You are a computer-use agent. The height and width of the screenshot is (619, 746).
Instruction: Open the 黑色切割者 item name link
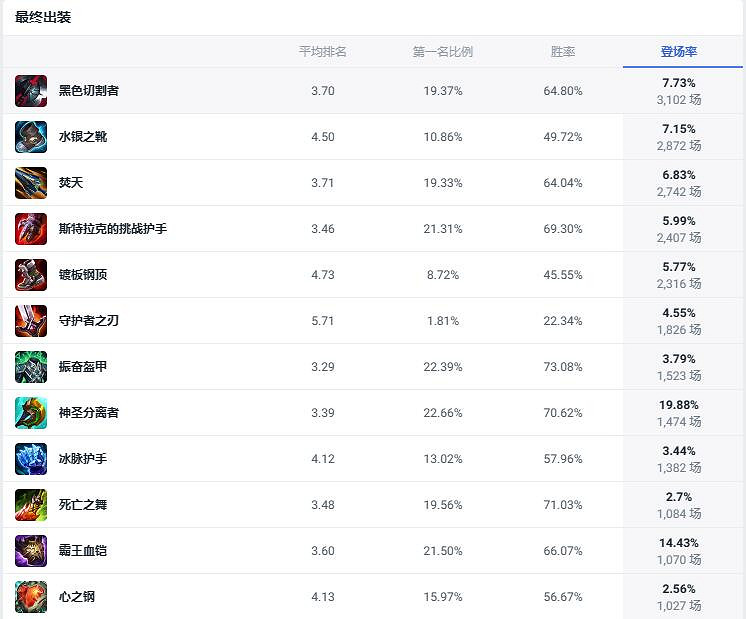(89, 91)
